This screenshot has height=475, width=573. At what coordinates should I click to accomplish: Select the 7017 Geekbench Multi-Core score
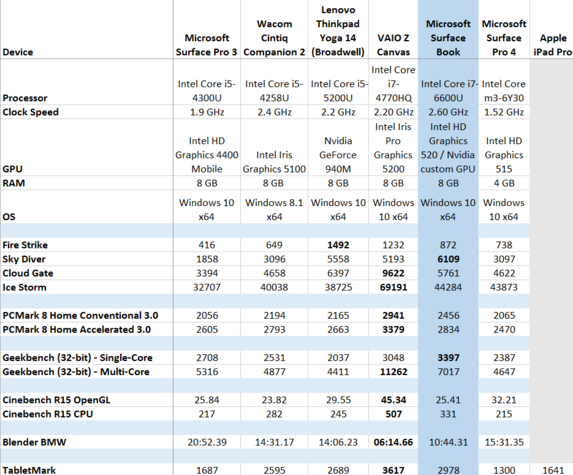448,372
